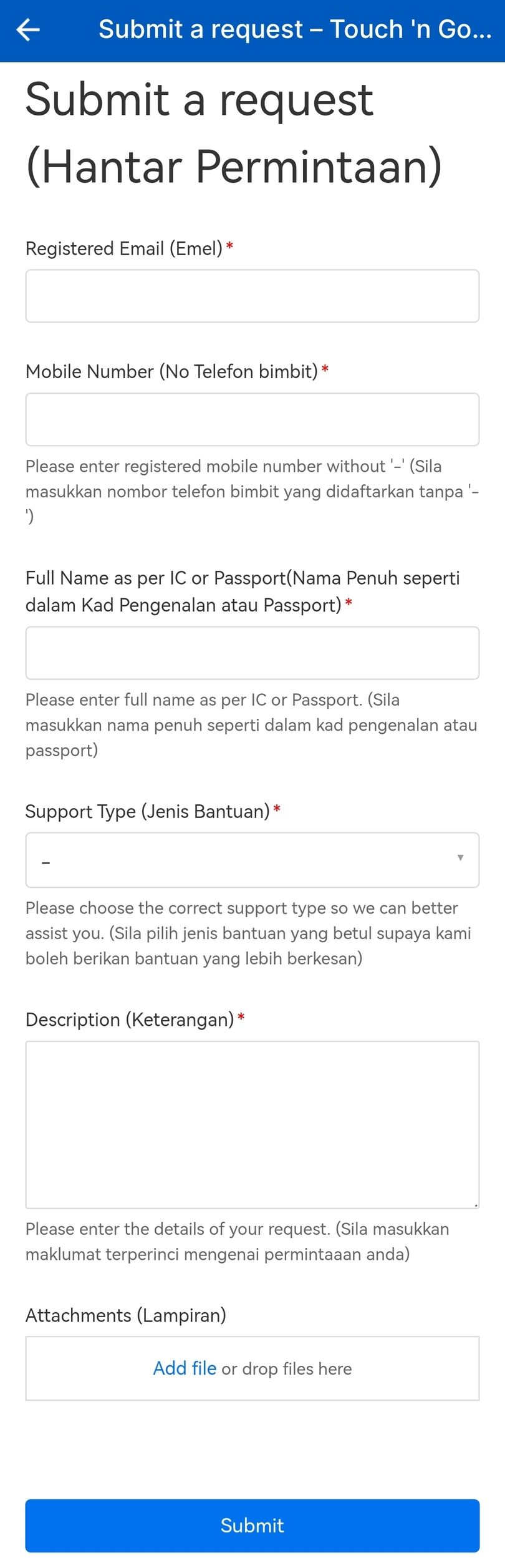Viewport: 505px width, 1568px height.
Task: Click the Support Type dropdown triangle arrow
Action: click(x=460, y=858)
